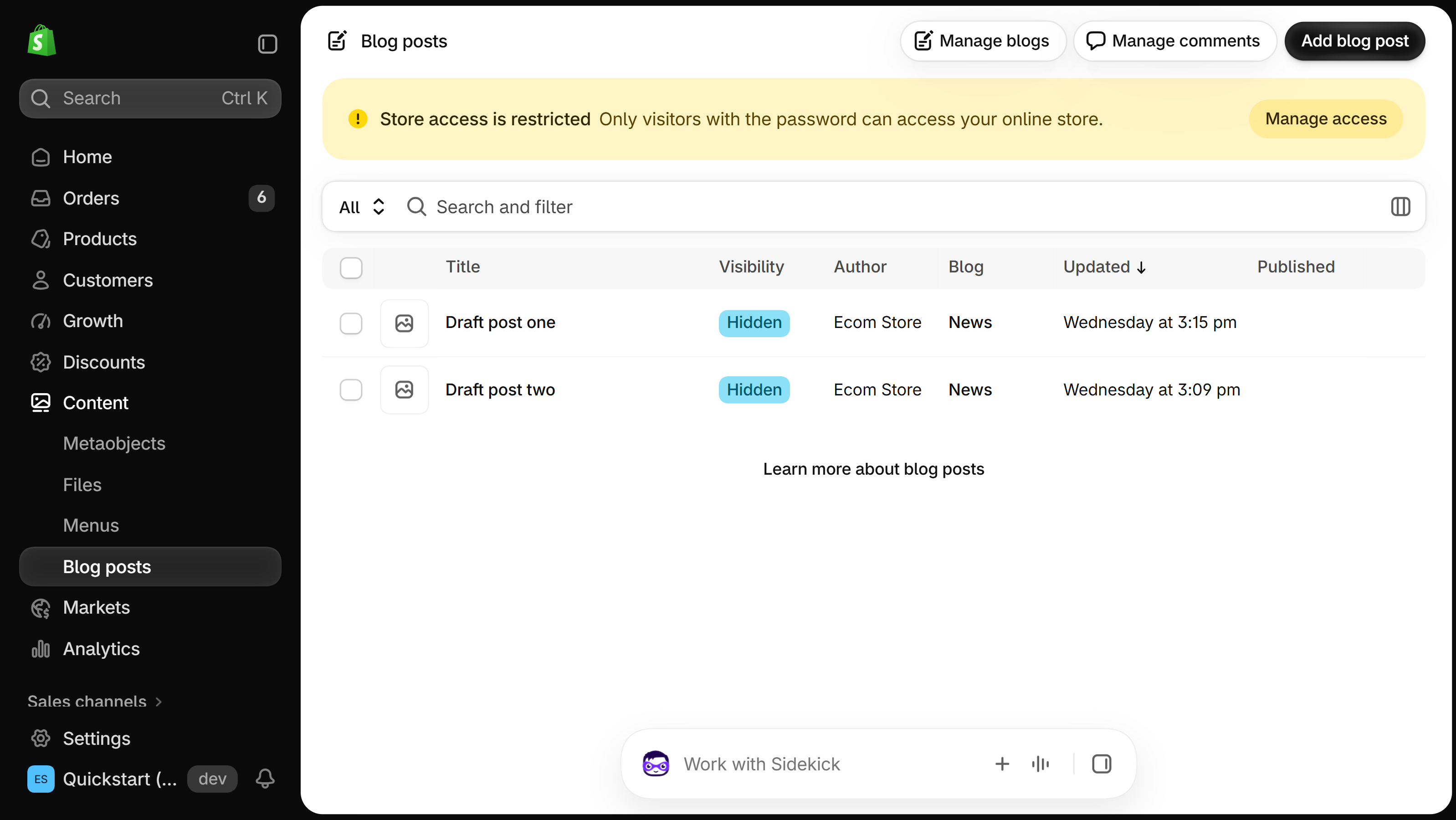The width and height of the screenshot is (1456, 820).
Task: Click the Orders inbox icon
Action: coord(41,198)
